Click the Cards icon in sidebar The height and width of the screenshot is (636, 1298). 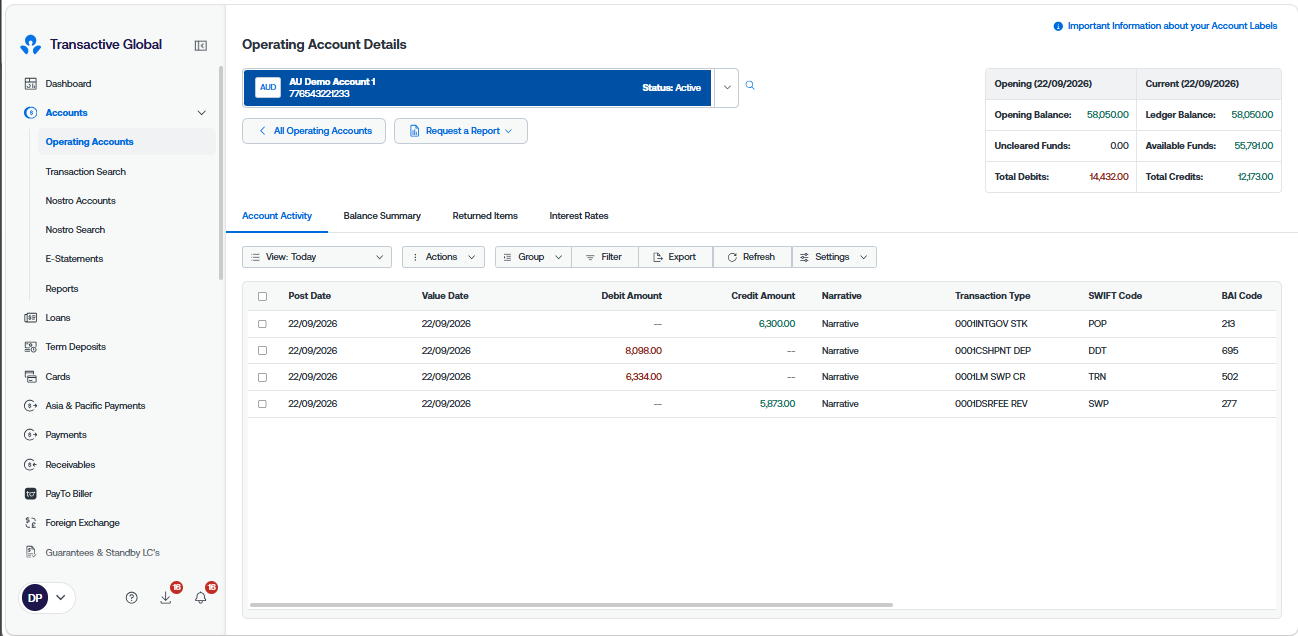(x=30, y=377)
